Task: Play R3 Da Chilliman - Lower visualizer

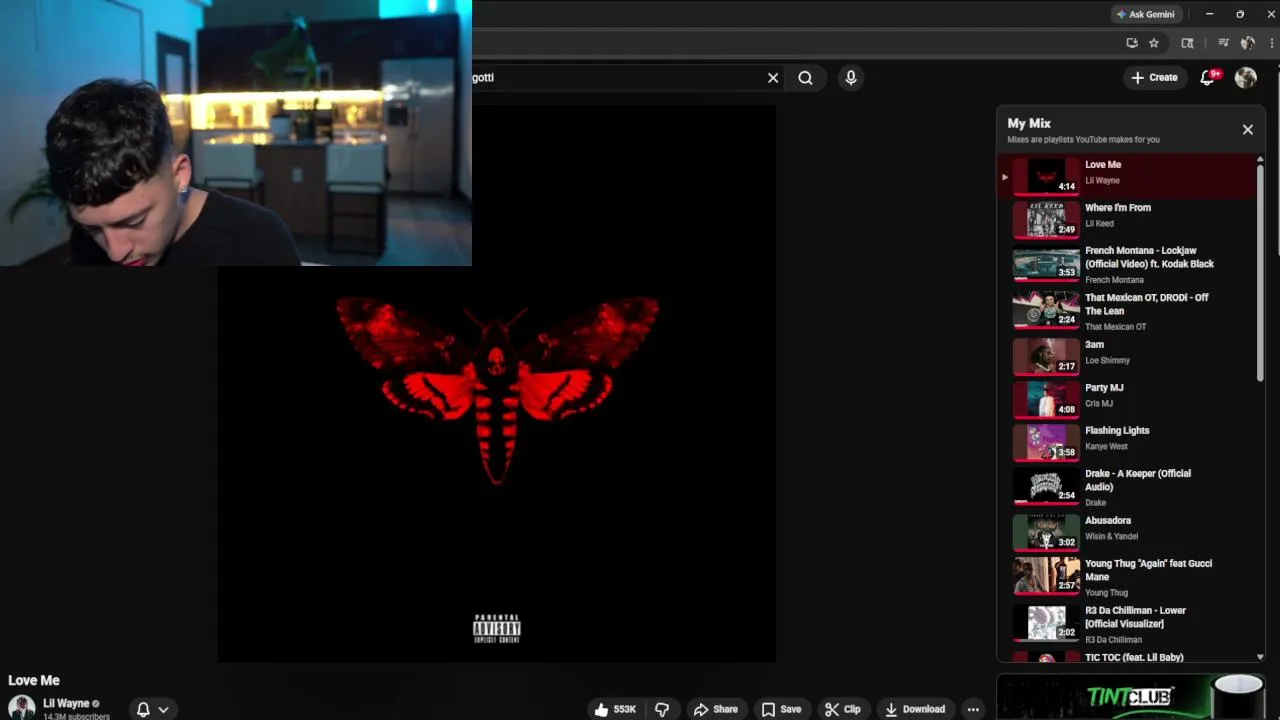Action: click(1127, 624)
